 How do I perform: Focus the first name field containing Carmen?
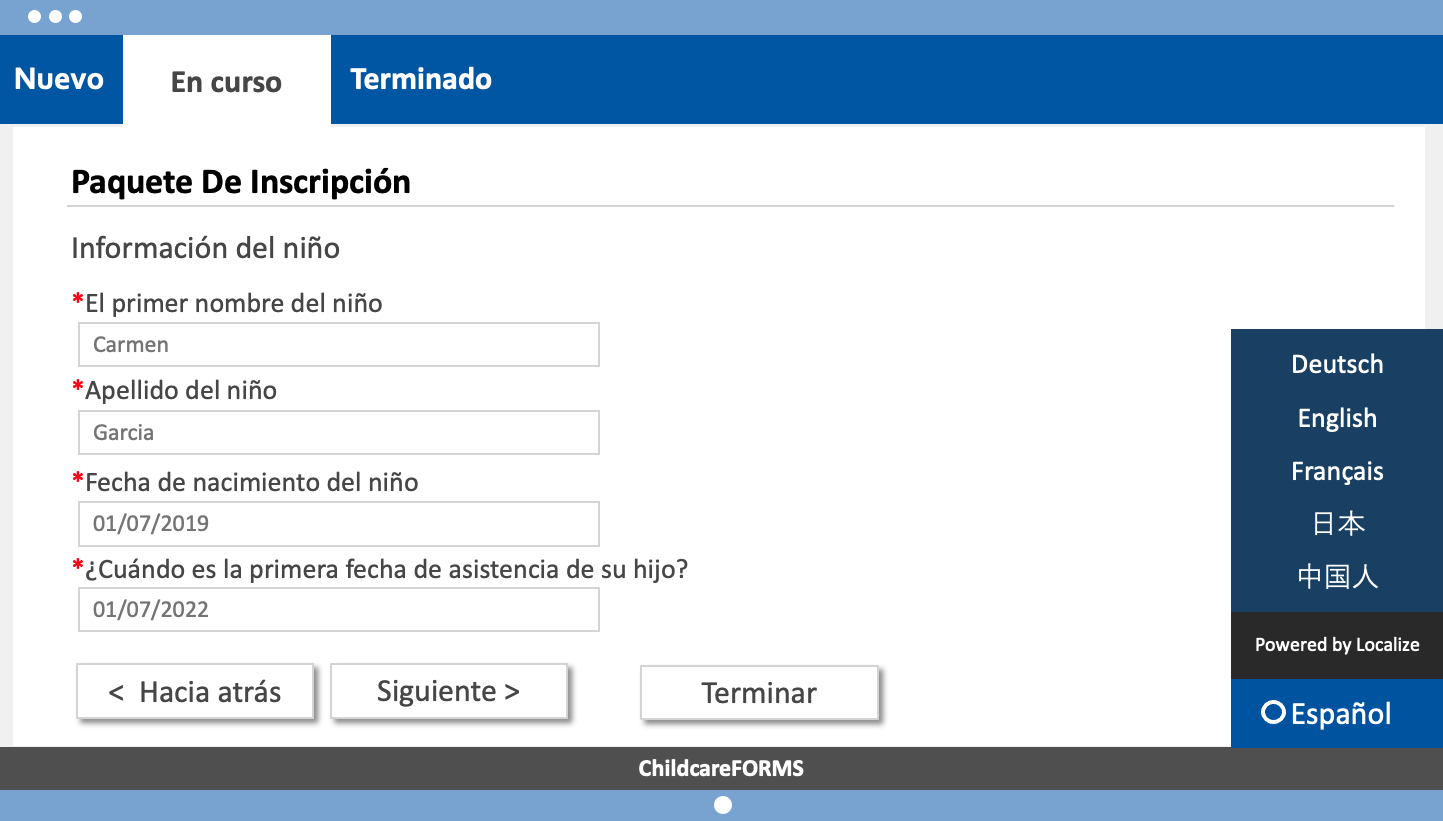point(339,344)
